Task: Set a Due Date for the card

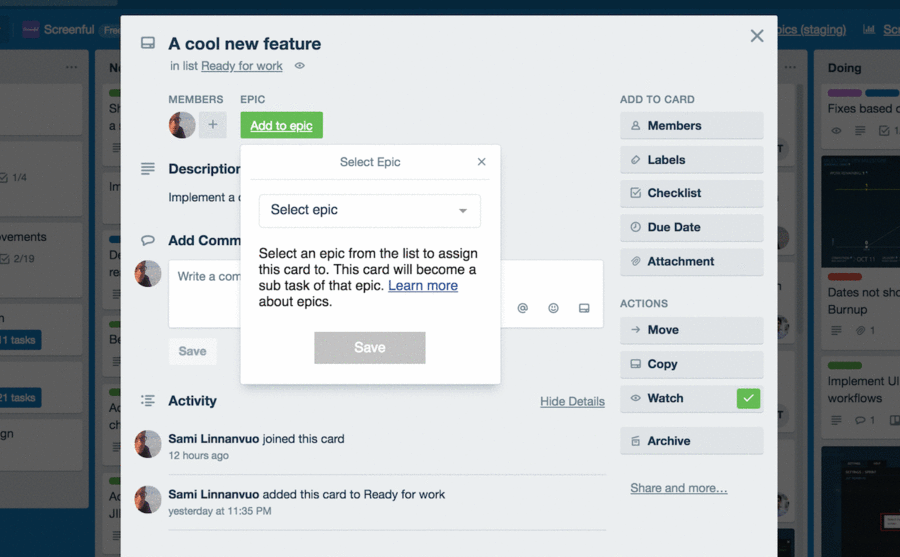Action: point(691,227)
